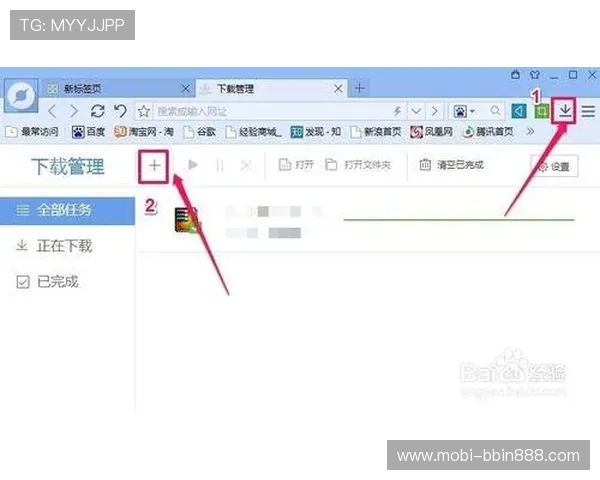Click the green square screenshot extension icon
600x480 pixels.
point(541,112)
